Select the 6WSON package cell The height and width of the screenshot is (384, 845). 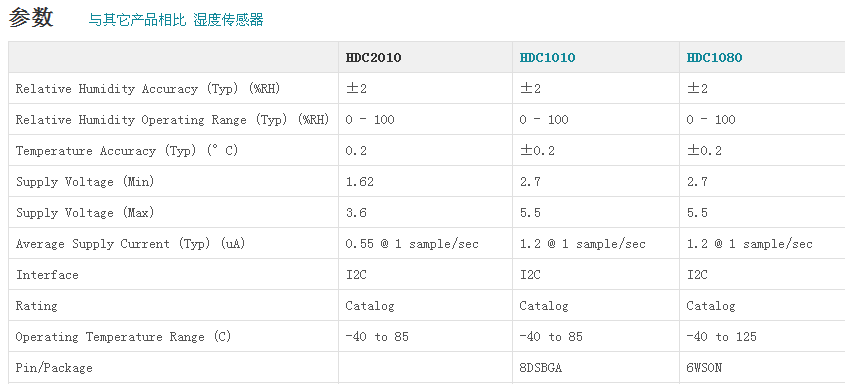[704, 368]
